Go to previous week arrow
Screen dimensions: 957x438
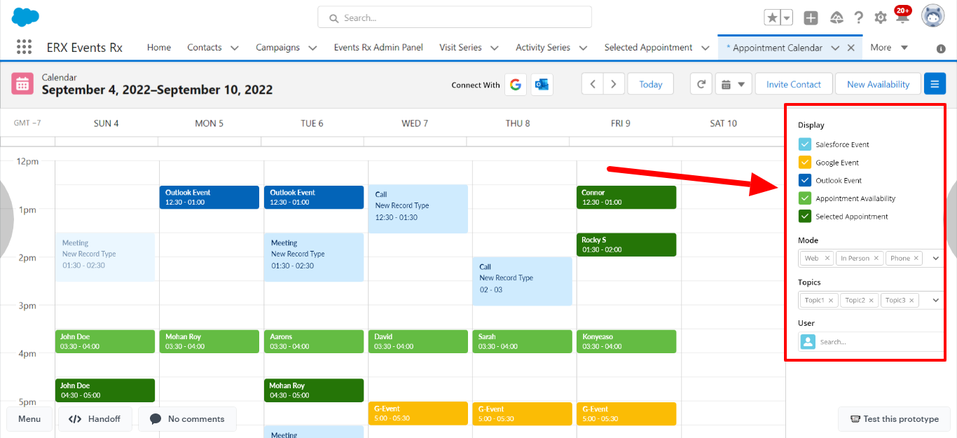pos(593,85)
